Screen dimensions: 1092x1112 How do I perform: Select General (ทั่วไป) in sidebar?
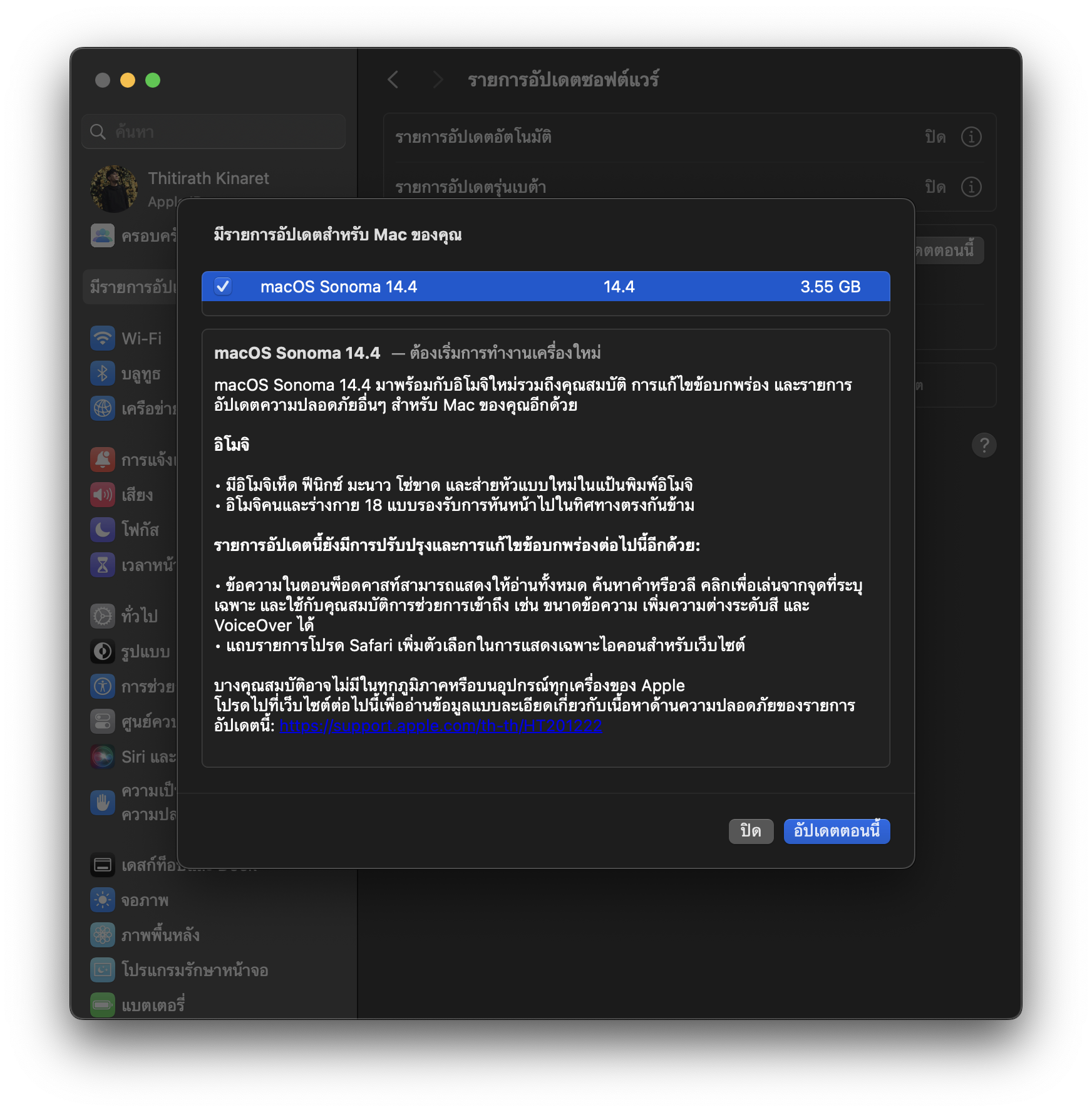(x=139, y=616)
